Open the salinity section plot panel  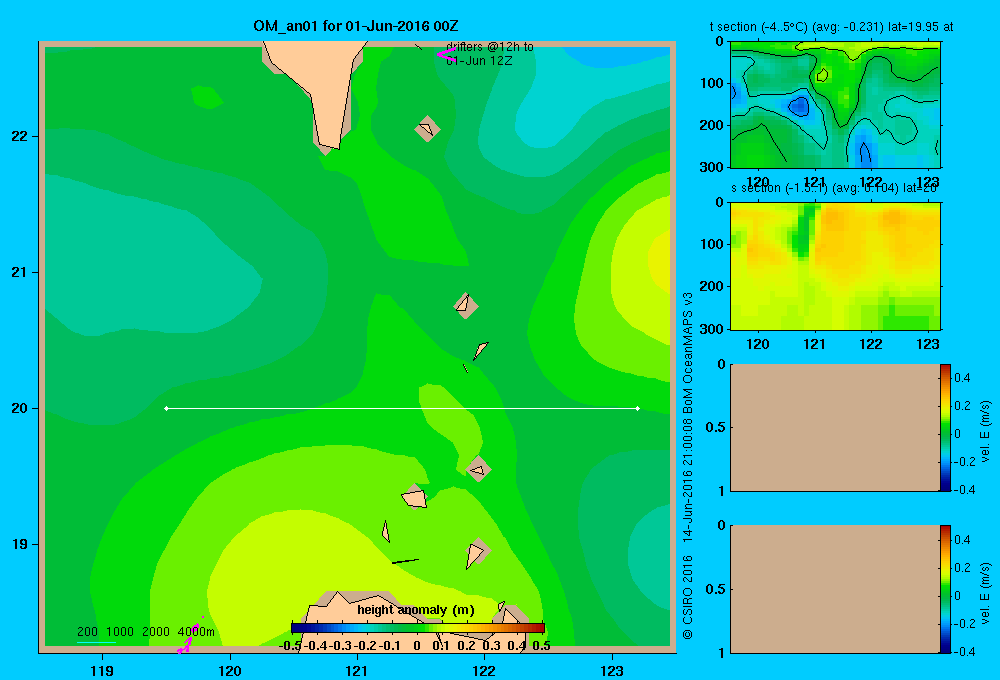(x=835, y=265)
